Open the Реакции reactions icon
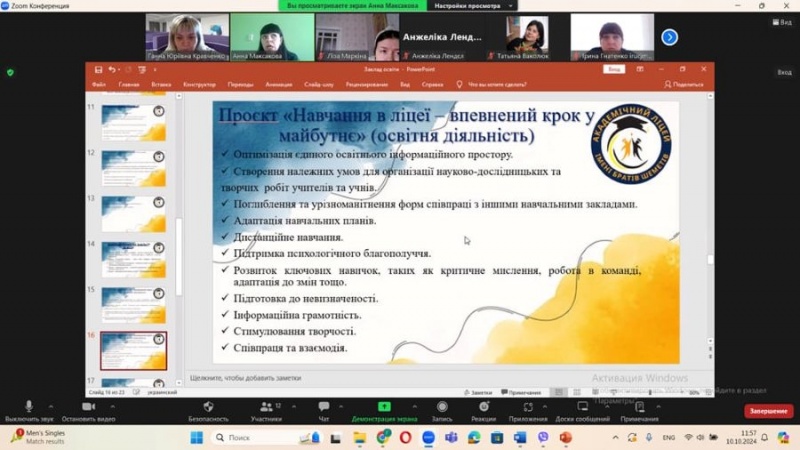800x450 pixels. click(x=483, y=409)
